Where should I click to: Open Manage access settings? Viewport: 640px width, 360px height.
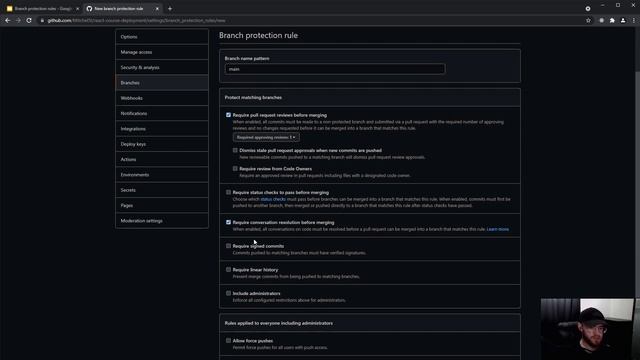tap(162, 52)
